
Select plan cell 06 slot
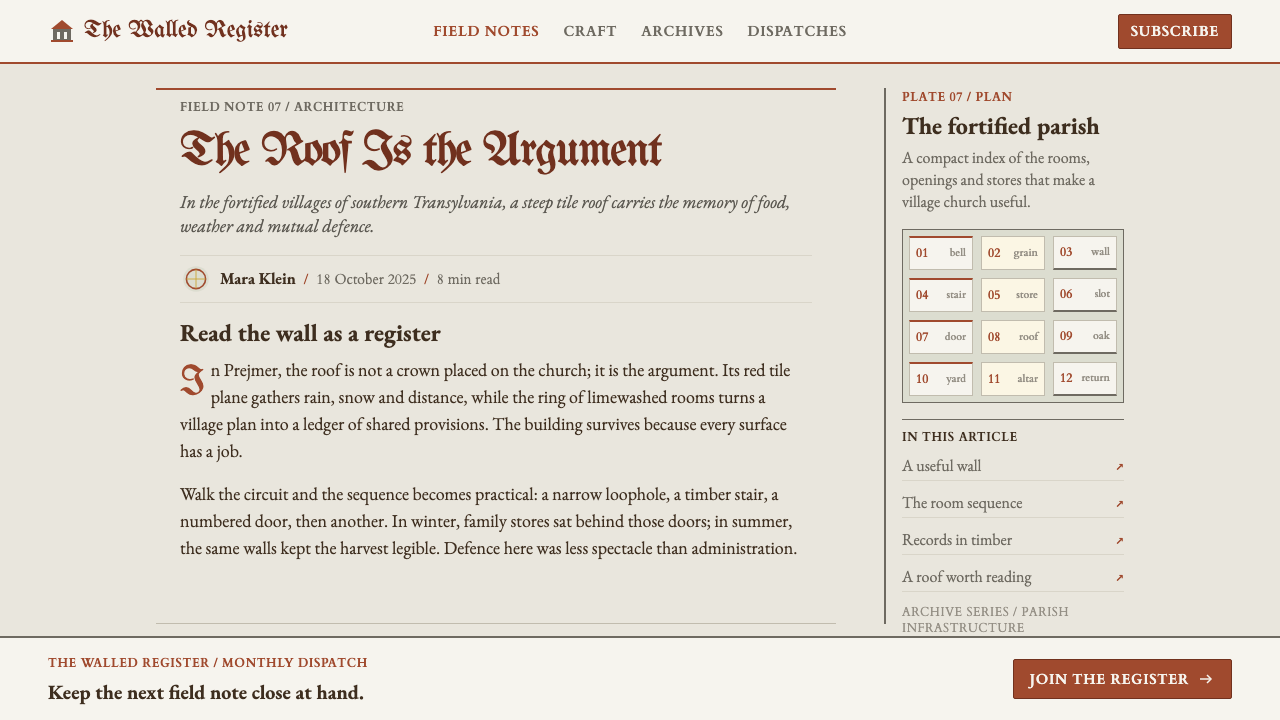(x=1085, y=295)
